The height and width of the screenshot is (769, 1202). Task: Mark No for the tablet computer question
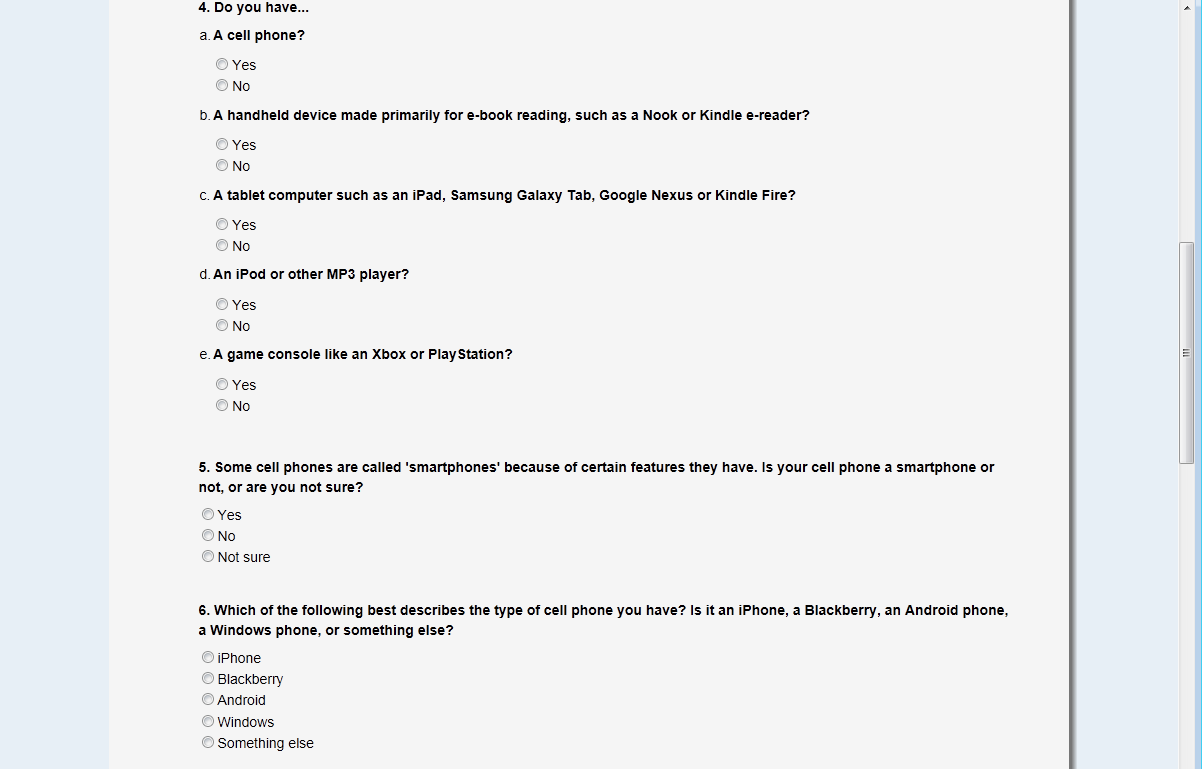(222, 245)
